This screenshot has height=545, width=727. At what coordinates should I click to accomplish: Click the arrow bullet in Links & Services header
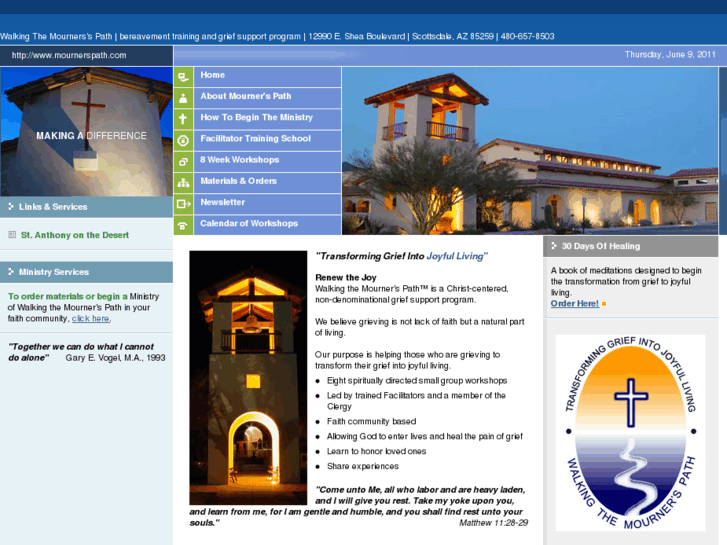(11, 206)
